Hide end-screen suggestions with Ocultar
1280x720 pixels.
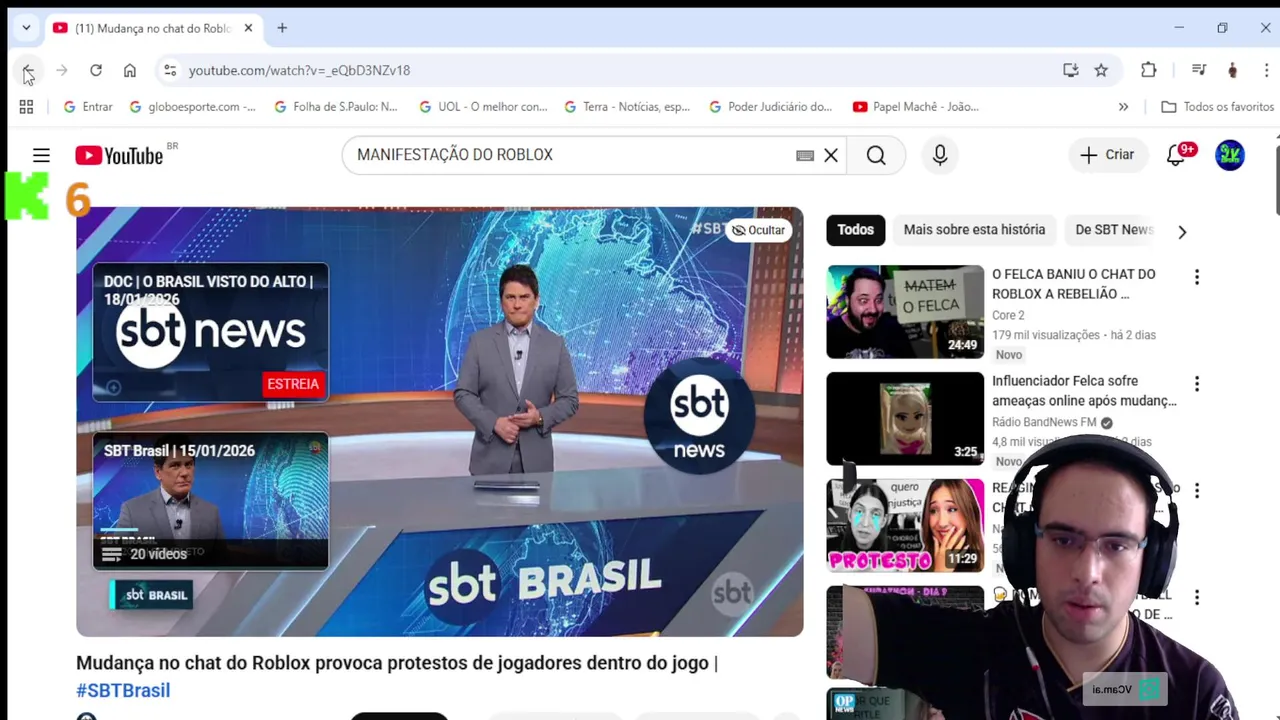tap(758, 230)
